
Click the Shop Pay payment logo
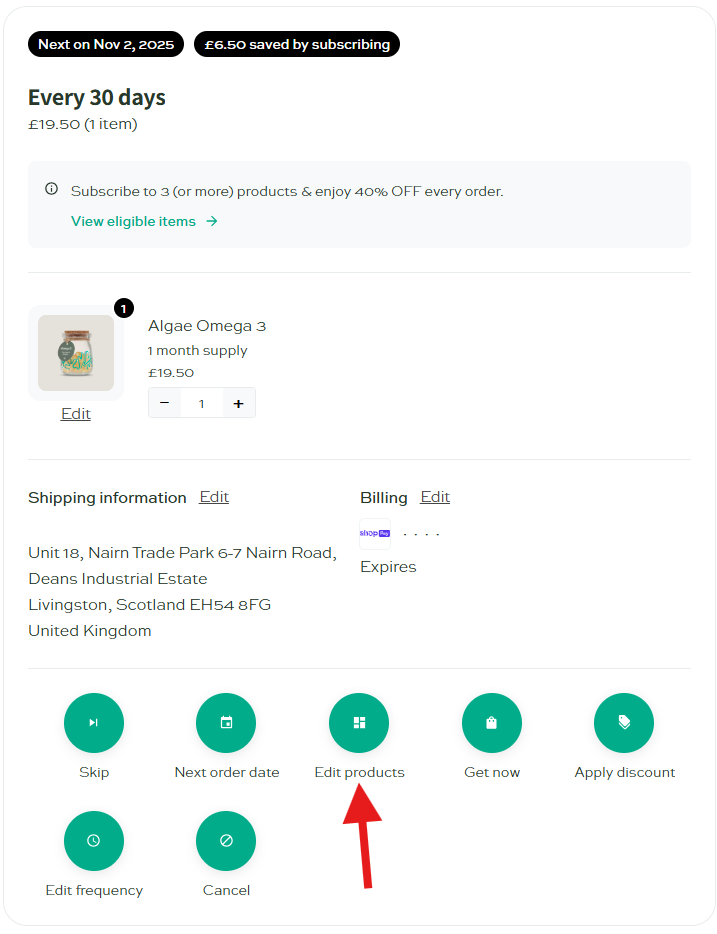point(375,534)
